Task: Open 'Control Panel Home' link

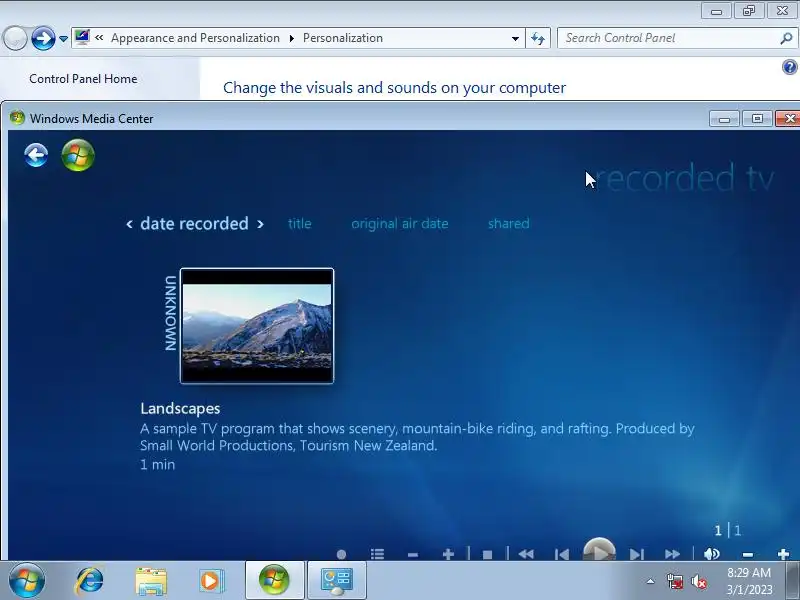Action: (x=83, y=79)
